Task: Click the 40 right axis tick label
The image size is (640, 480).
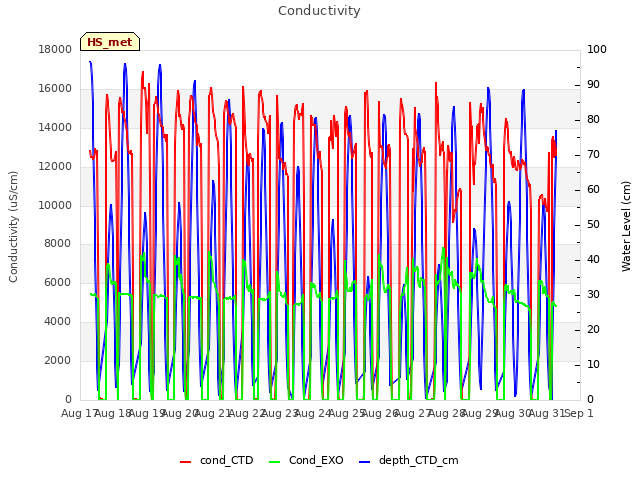Action: click(x=593, y=260)
